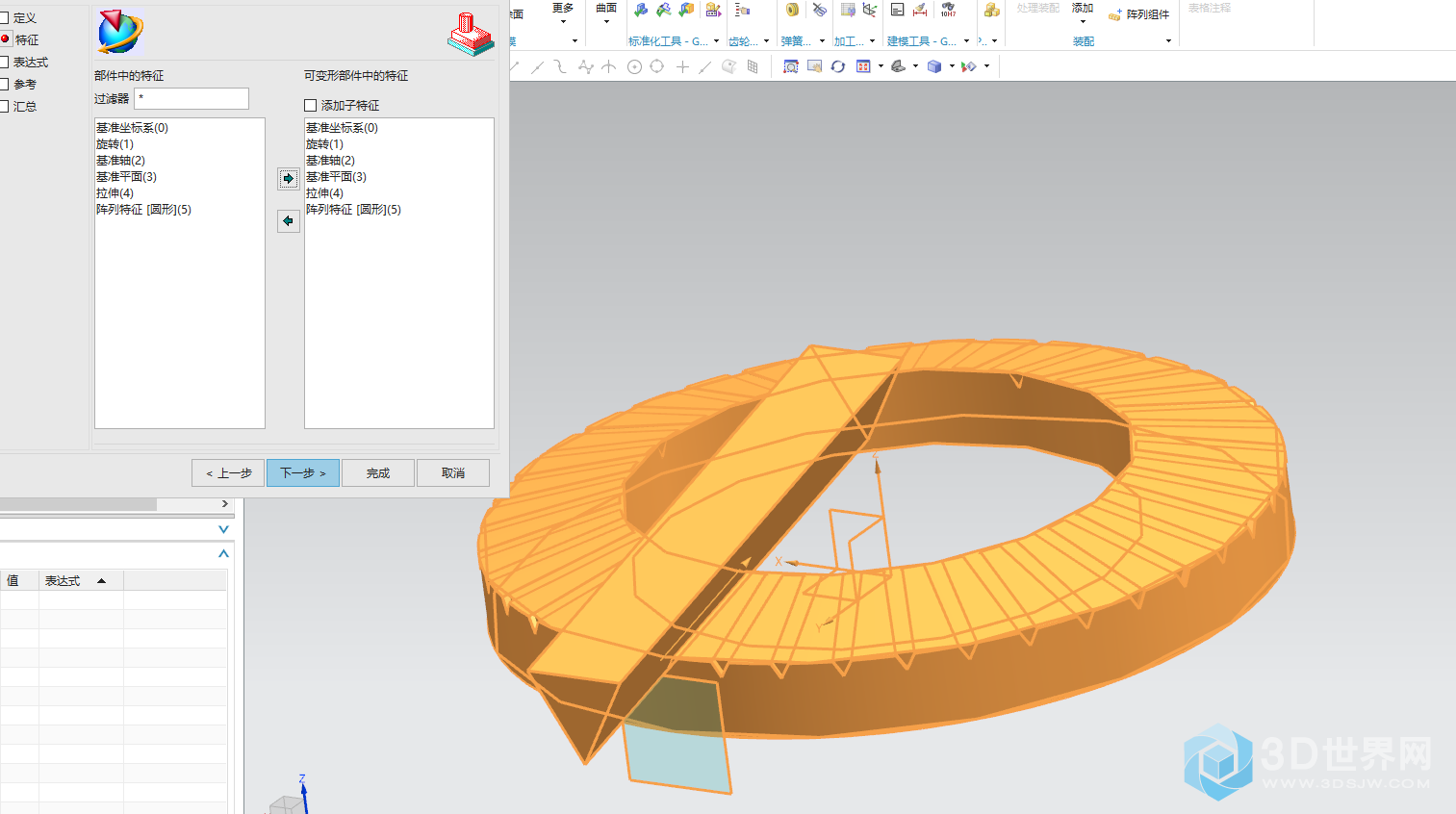Screen dimensions: 1456x814
Task: Click the 值 column header
Action: point(19,580)
